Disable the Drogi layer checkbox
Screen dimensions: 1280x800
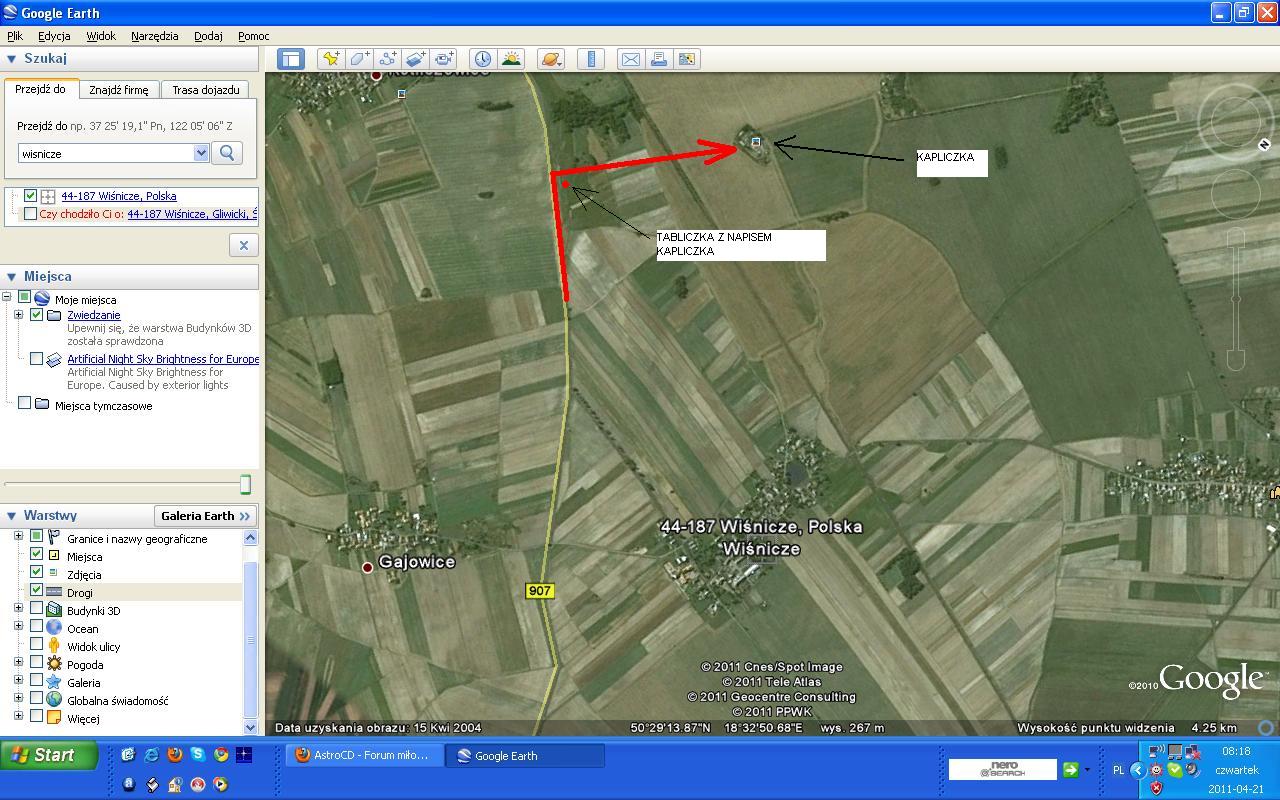point(37,591)
